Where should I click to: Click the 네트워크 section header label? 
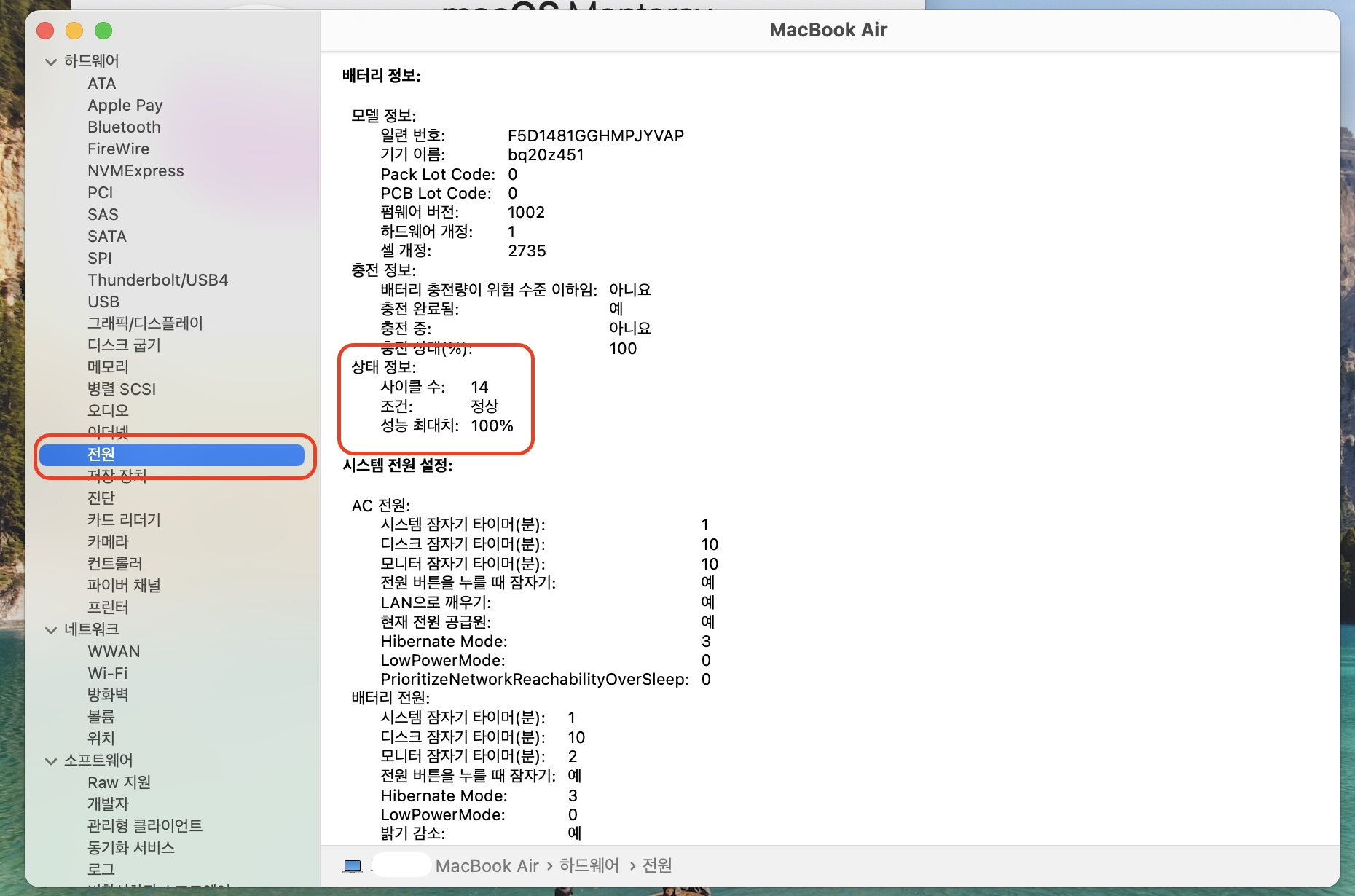click(91, 629)
